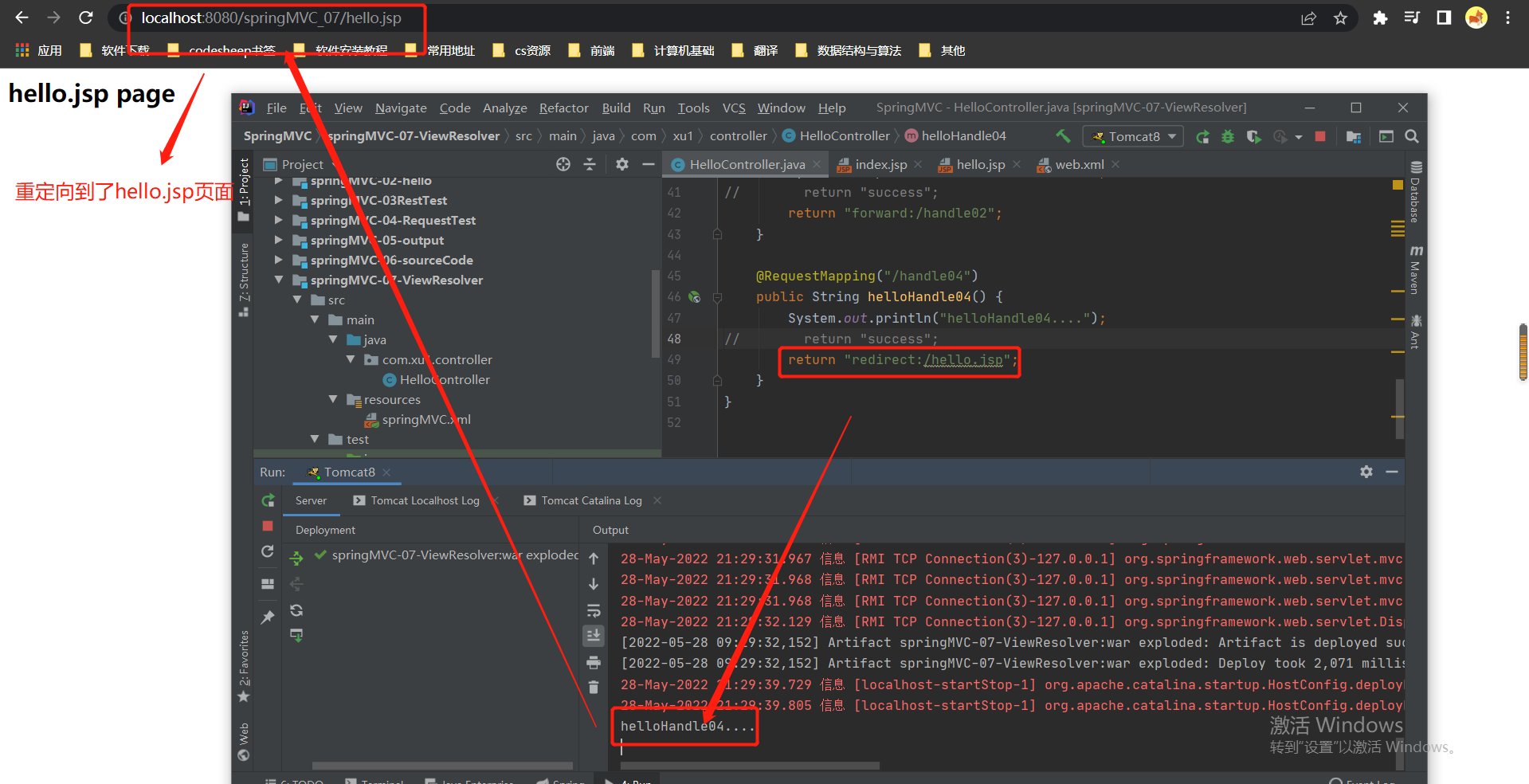Open the Build menu

[616, 108]
